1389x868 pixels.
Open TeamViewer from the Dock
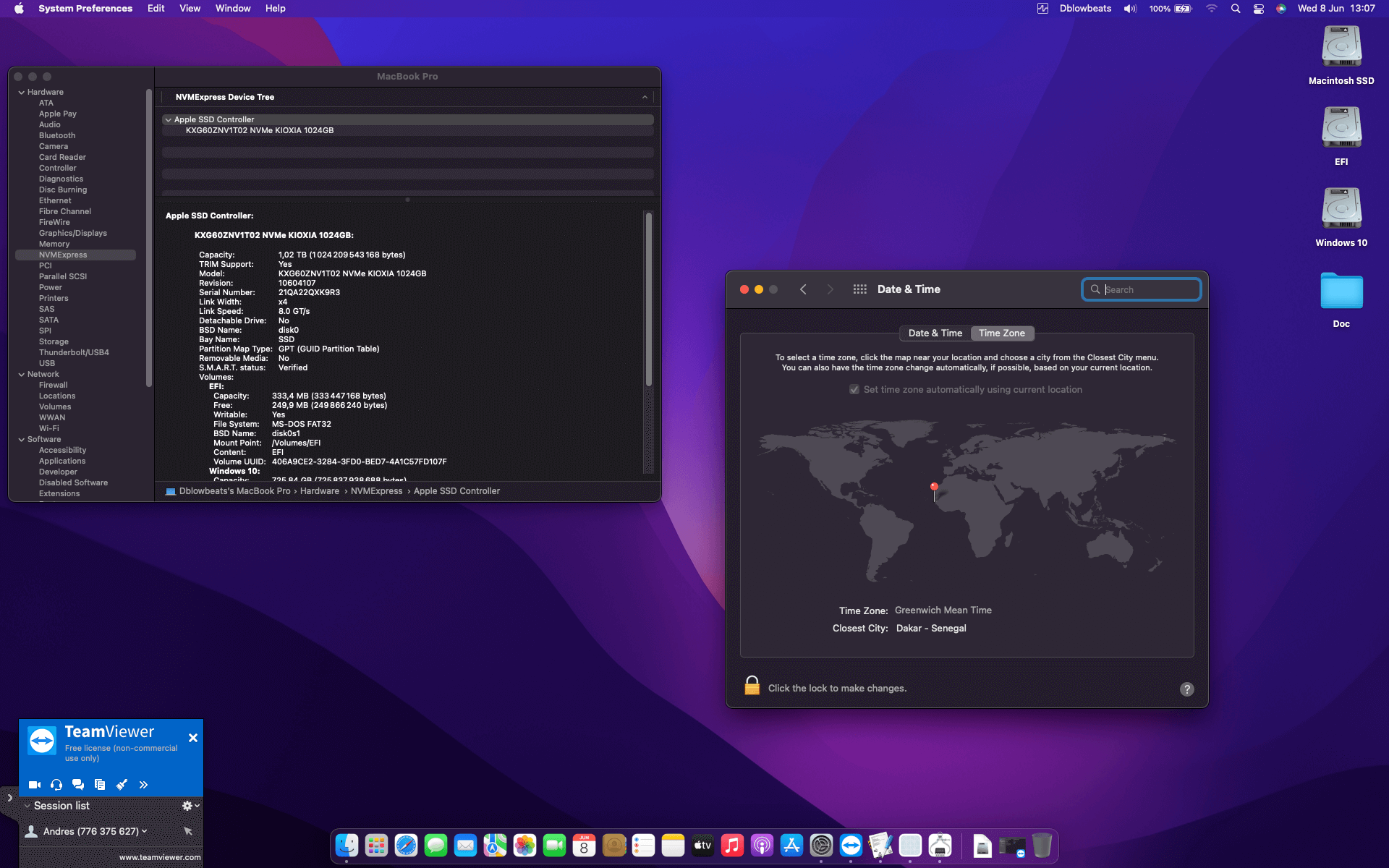851,845
